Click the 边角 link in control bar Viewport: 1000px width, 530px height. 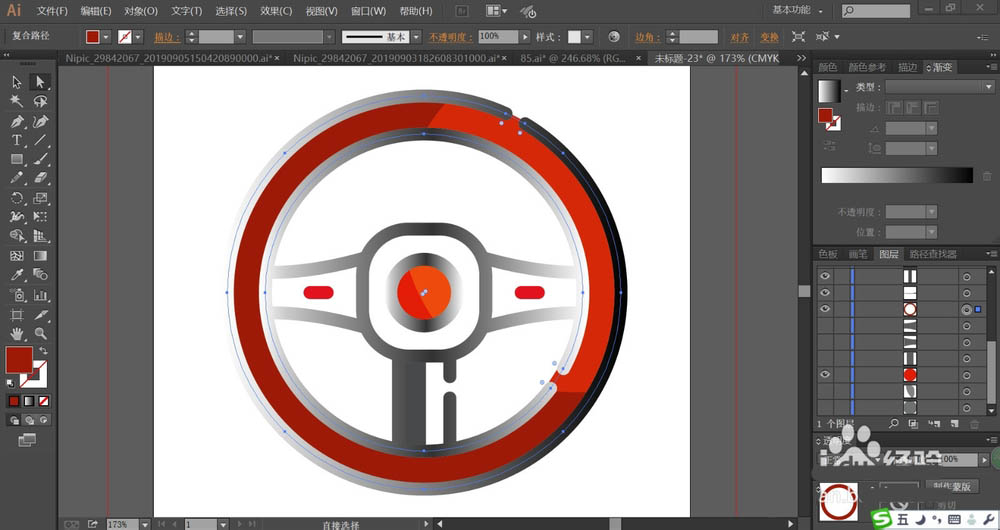click(x=648, y=38)
